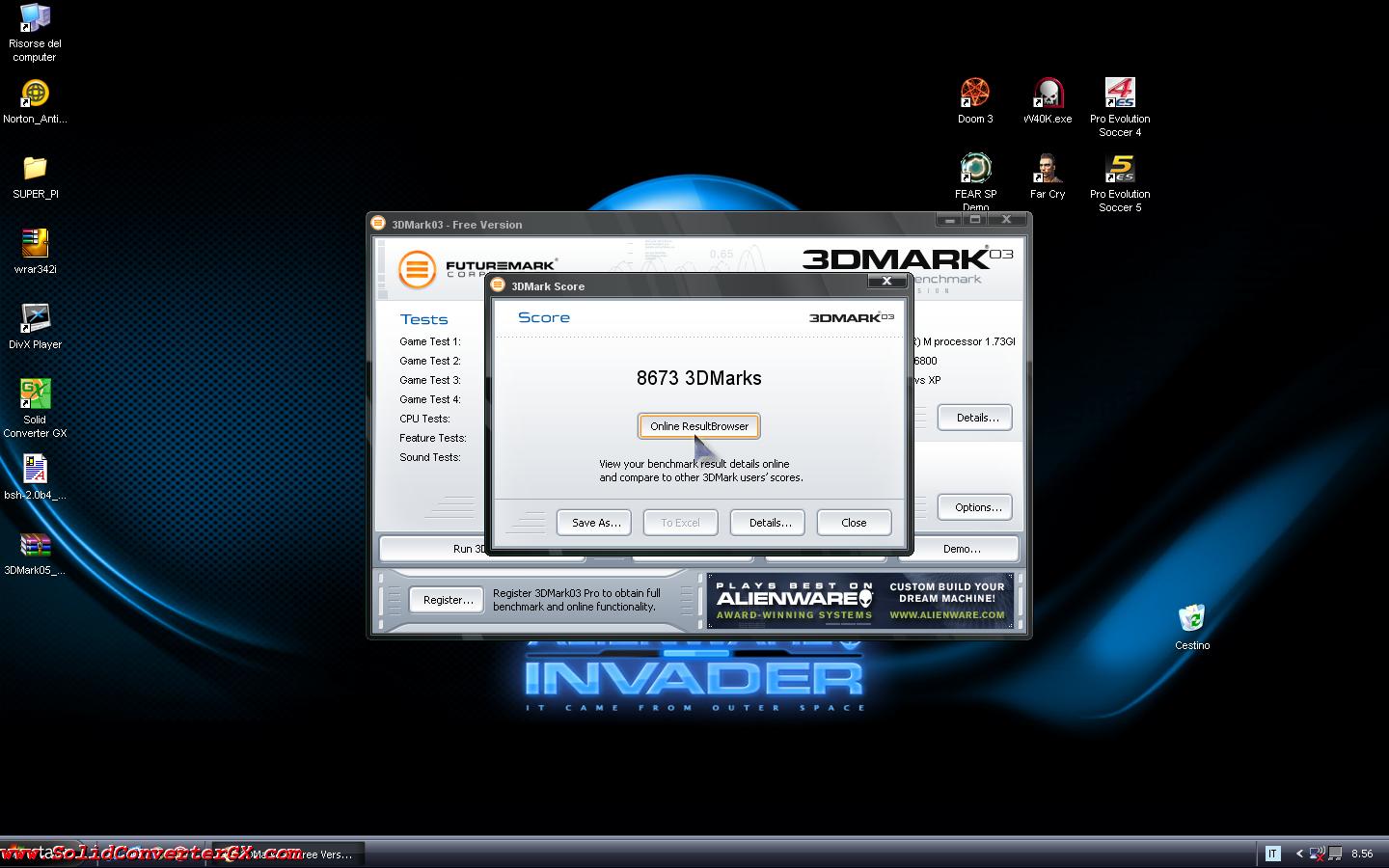Open the Norton_Anti... desktop shortcut

click(x=35, y=102)
